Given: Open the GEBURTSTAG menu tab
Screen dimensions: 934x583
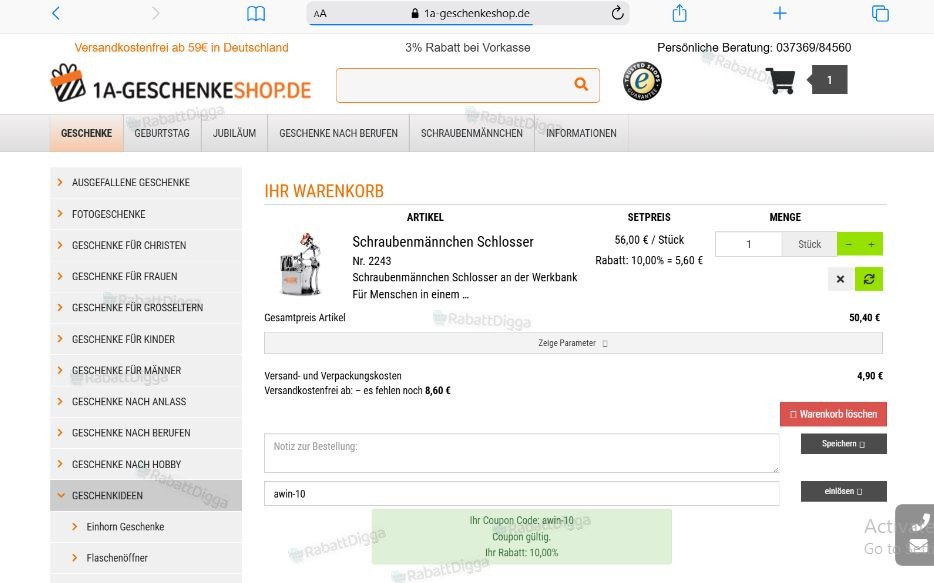Looking at the screenshot, I should tap(162, 133).
